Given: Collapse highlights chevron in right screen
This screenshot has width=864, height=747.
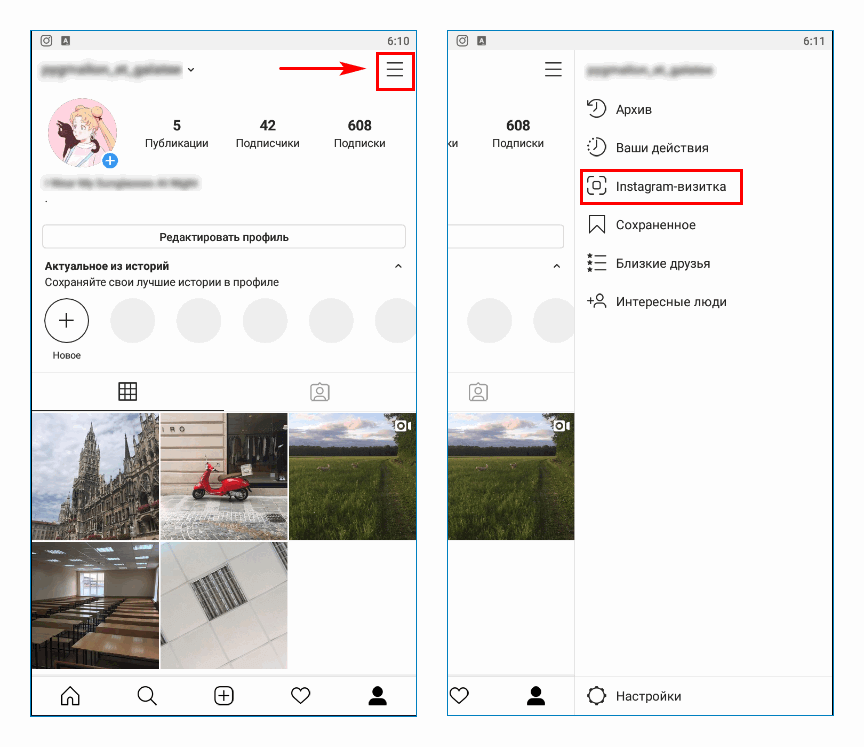Looking at the screenshot, I should pos(557,266).
